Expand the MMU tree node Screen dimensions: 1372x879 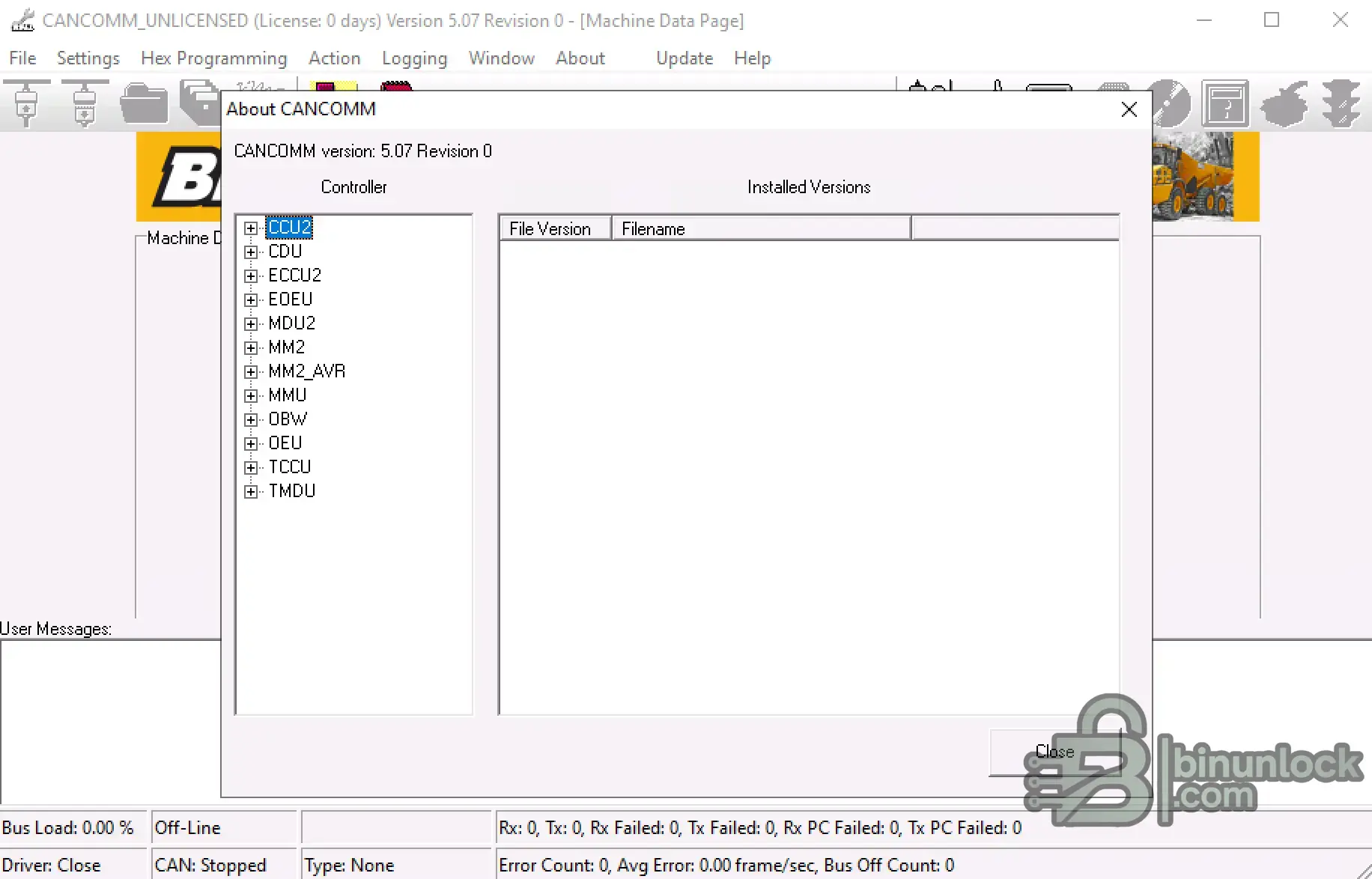point(251,395)
